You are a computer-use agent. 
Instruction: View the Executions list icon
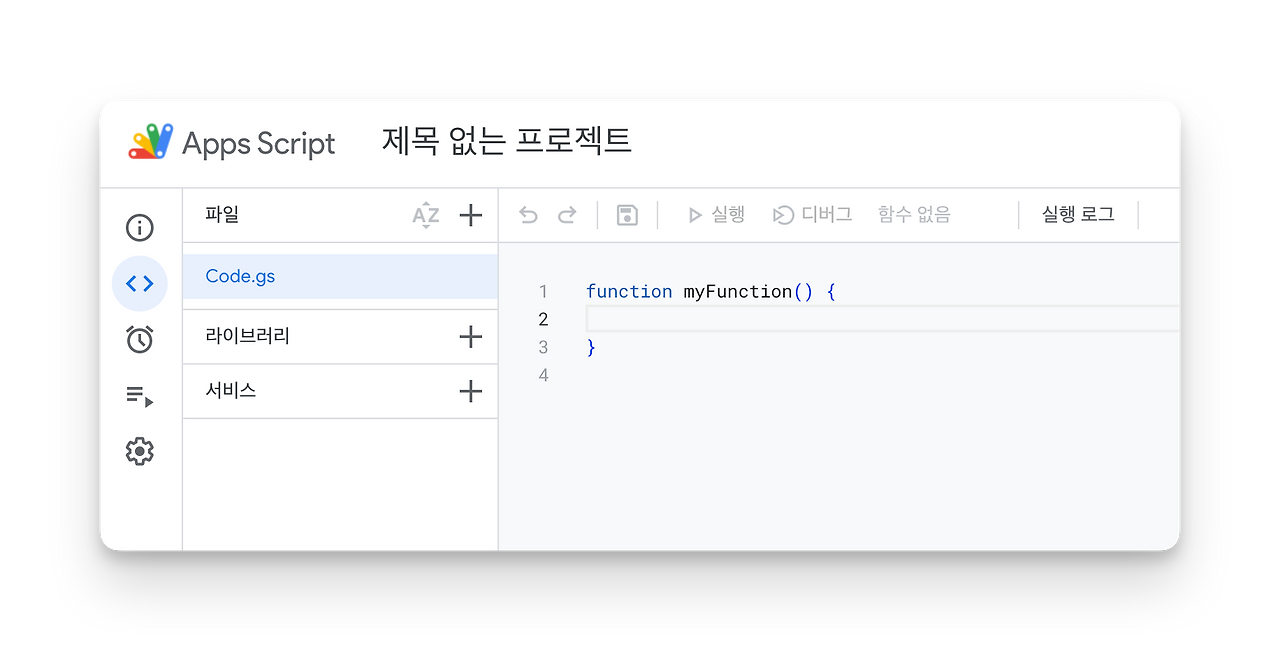point(140,395)
